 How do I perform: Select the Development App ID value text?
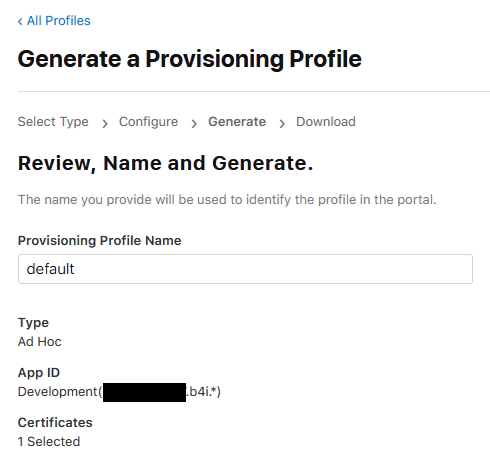click(119, 392)
